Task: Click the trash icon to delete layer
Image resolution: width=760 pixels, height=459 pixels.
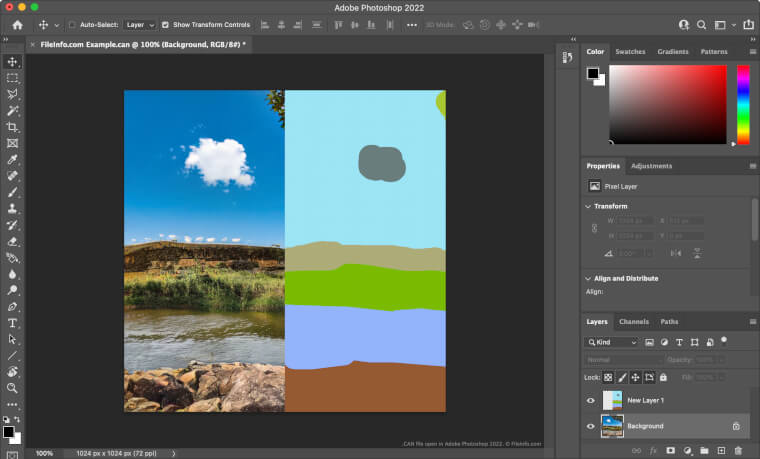Action: (737, 451)
